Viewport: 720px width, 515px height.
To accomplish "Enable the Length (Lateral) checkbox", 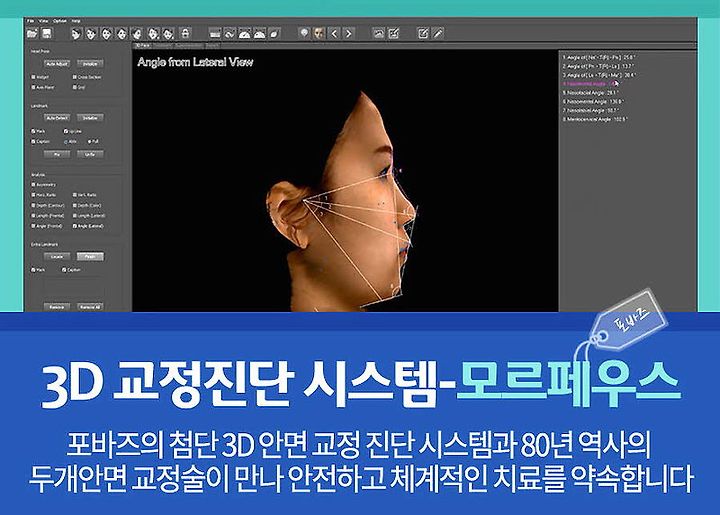I will [75, 215].
